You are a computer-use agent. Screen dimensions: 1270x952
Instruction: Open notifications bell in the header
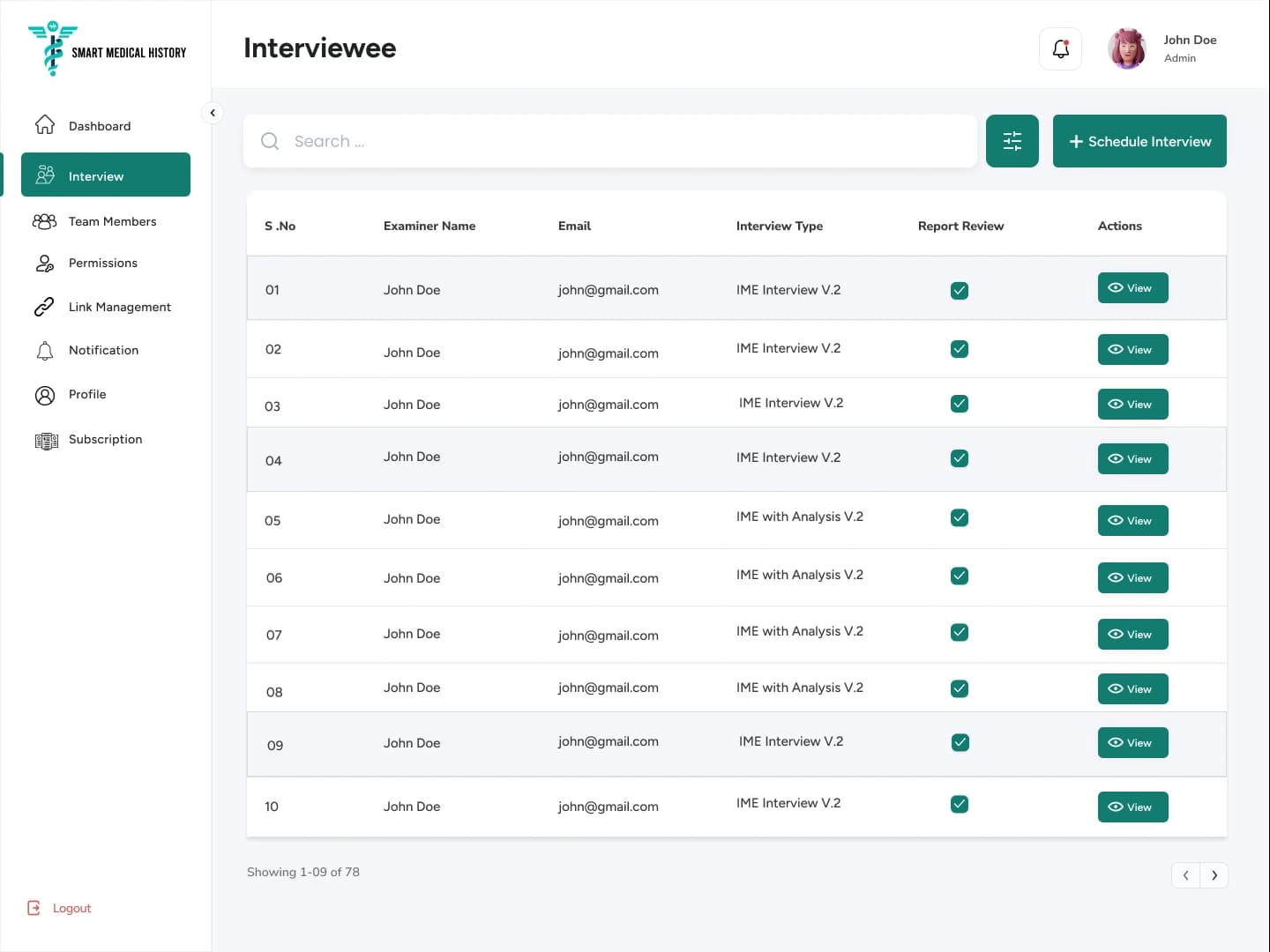1060,48
